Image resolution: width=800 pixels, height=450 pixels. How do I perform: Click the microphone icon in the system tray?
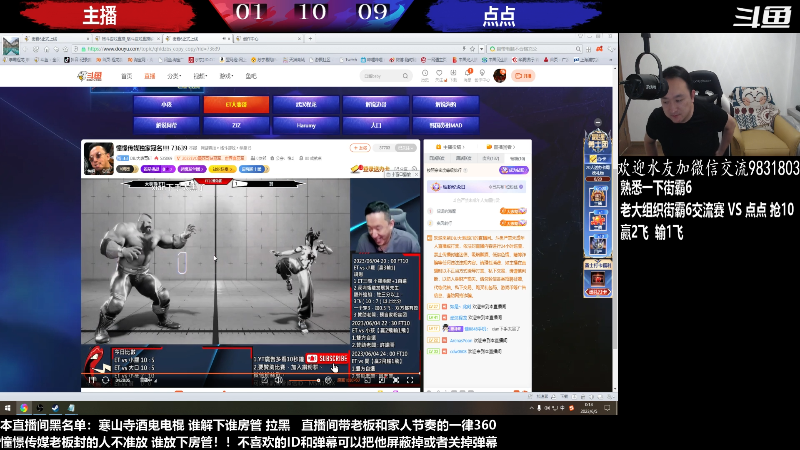(x=539, y=408)
